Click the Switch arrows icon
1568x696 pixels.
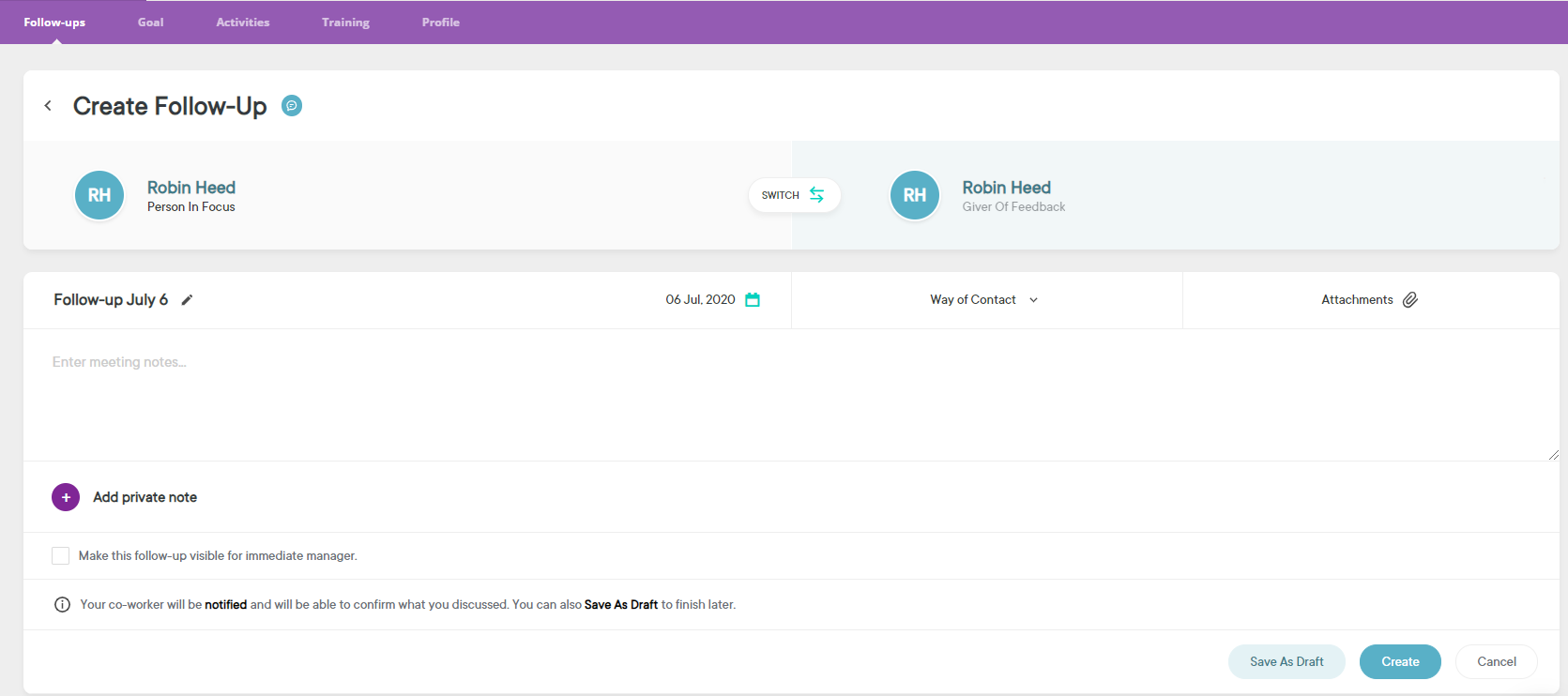pyautogui.click(x=816, y=195)
